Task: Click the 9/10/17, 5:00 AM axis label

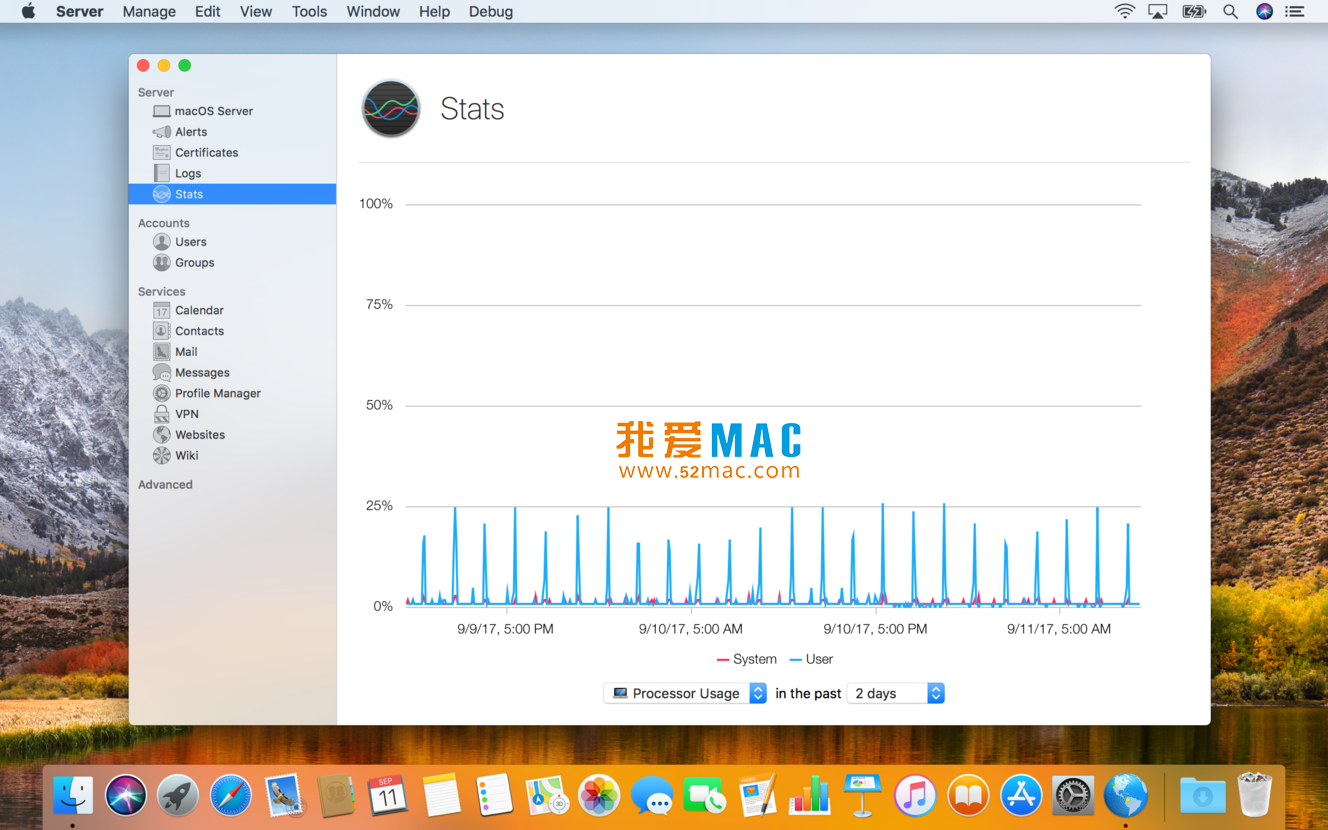Action: pos(691,629)
